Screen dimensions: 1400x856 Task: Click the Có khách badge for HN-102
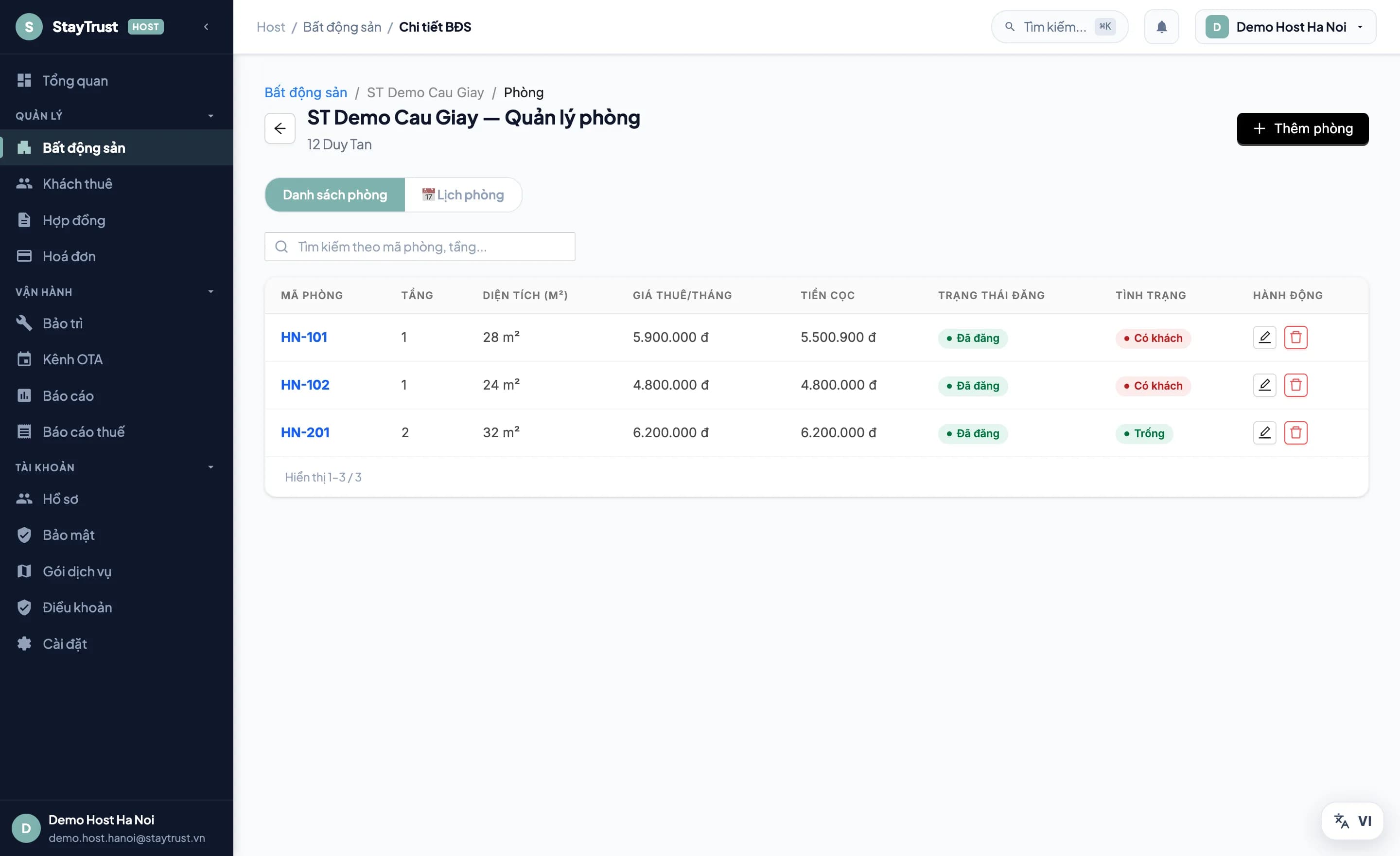[1153, 386]
